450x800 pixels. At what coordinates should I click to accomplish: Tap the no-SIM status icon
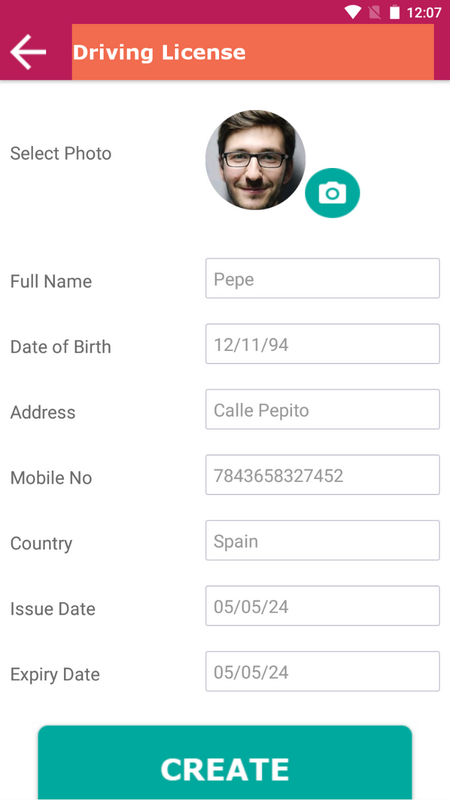[375, 12]
